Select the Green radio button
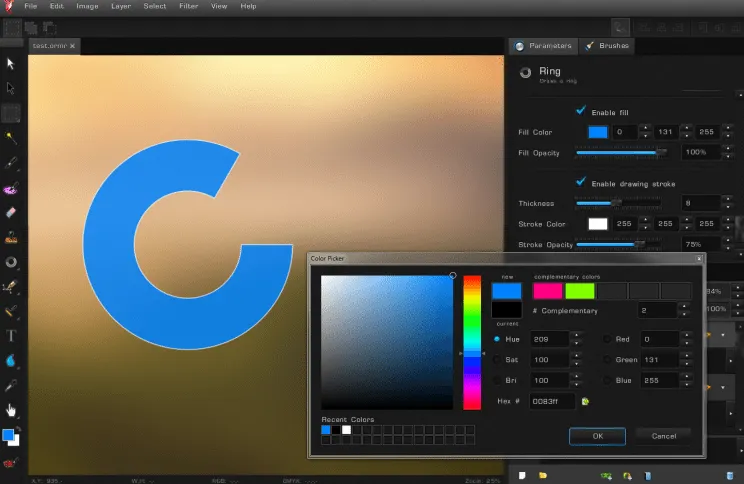 click(x=607, y=360)
